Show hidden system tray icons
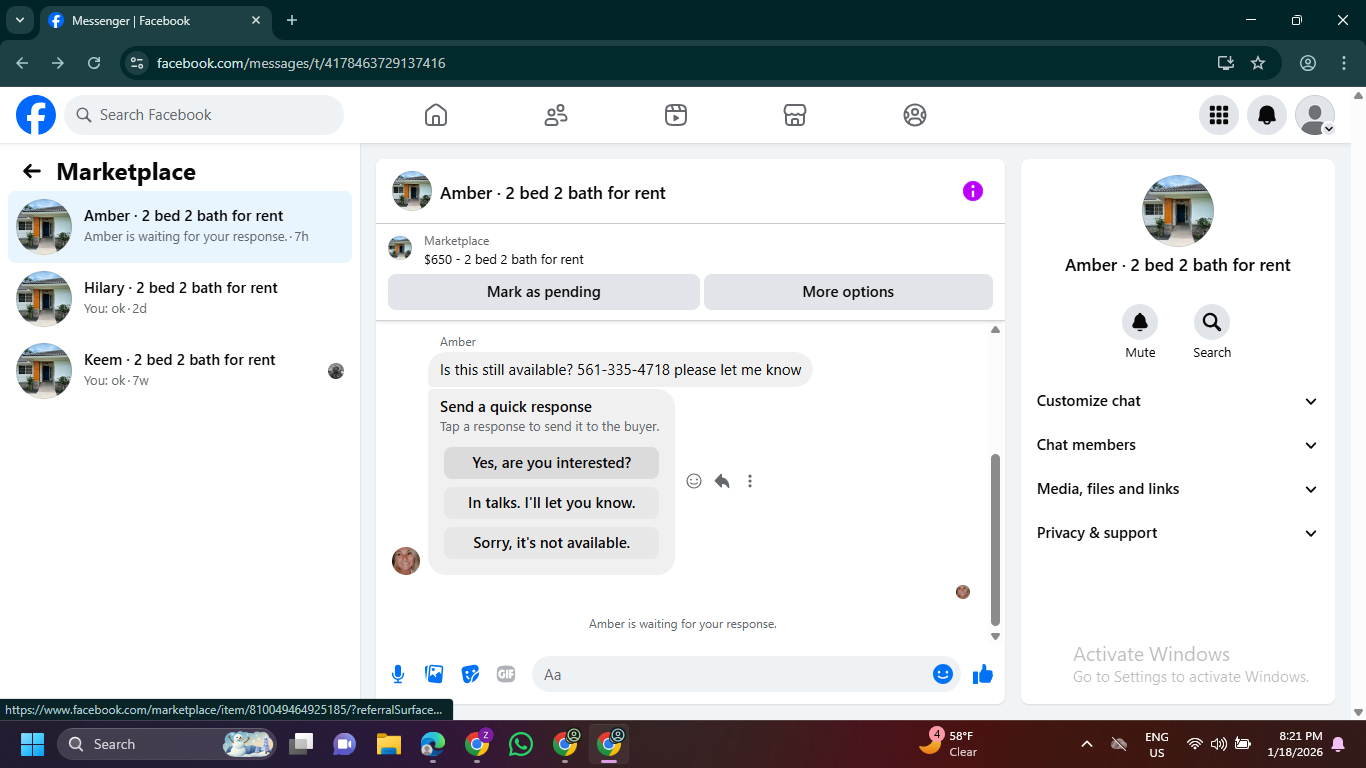Screen dimensions: 1366x768 (x=1087, y=744)
